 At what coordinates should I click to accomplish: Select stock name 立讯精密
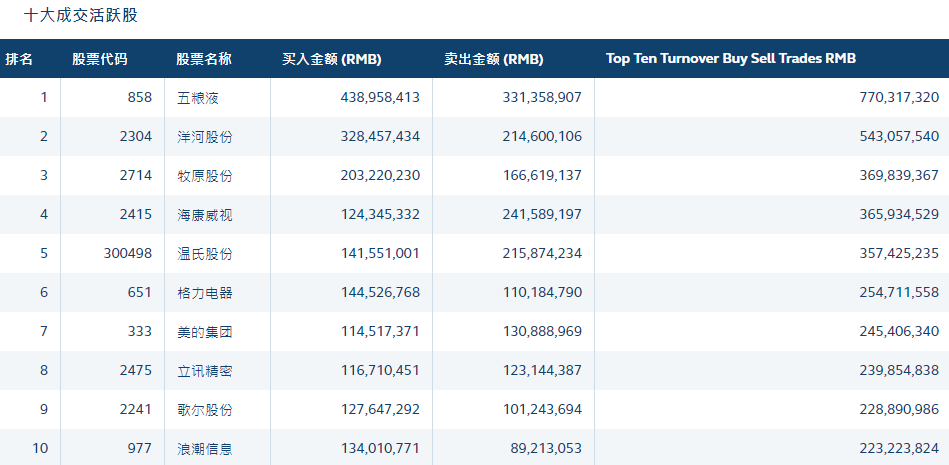[205, 371]
